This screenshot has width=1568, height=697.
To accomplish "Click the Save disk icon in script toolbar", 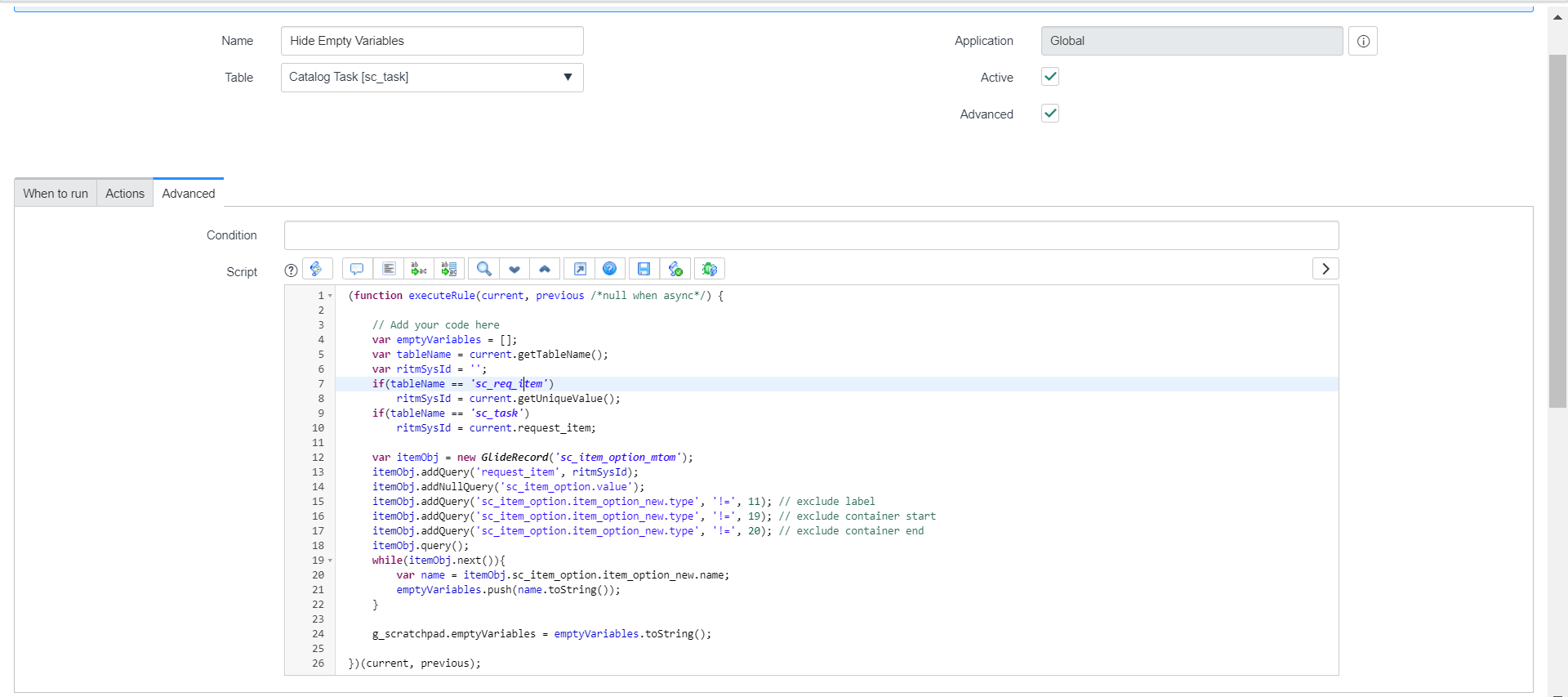I will tap(644, 269).
